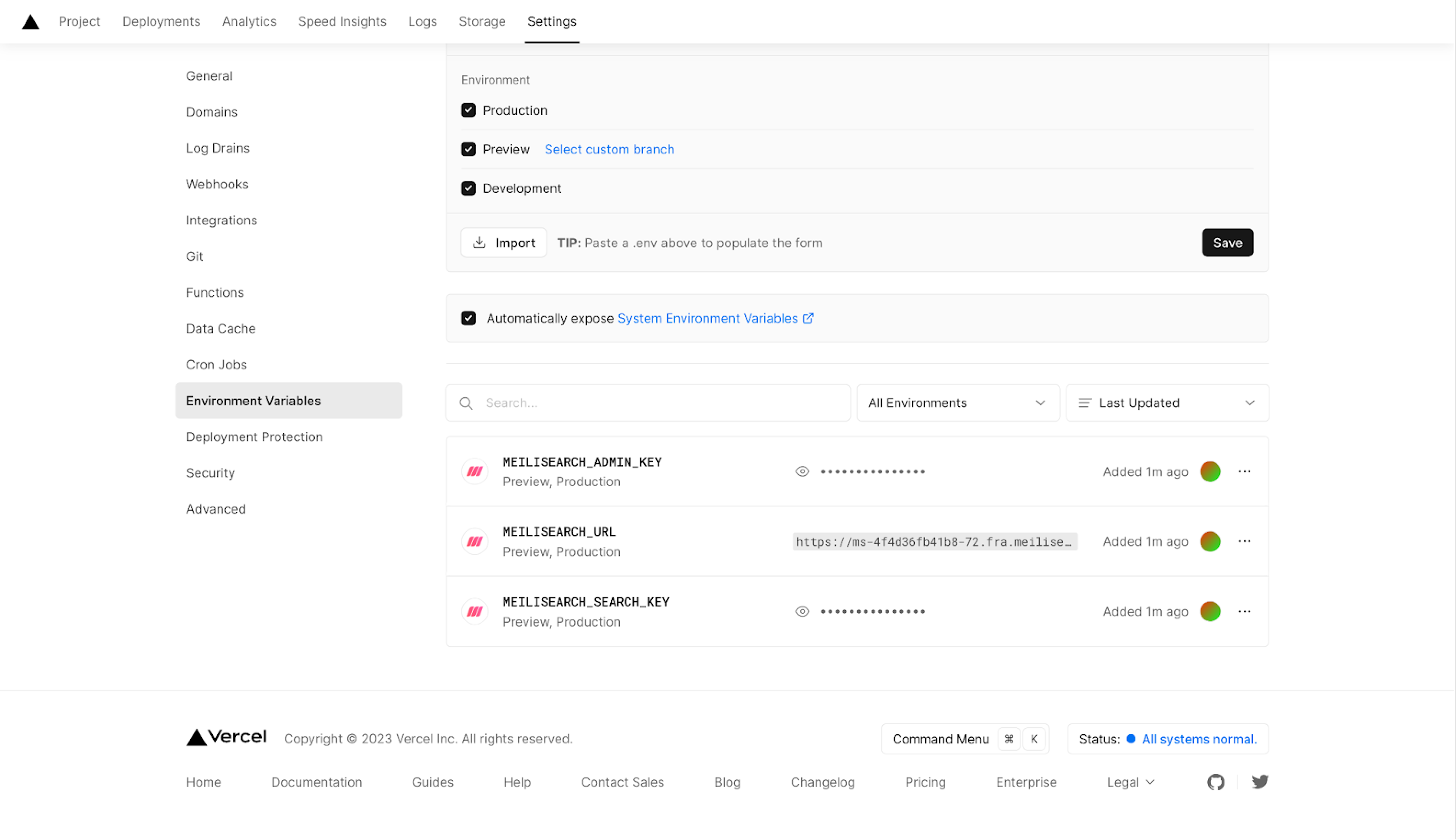
Task: Click Meilisearch logo beside MEILISEARCH_URL
Action: tap(474, 541)
